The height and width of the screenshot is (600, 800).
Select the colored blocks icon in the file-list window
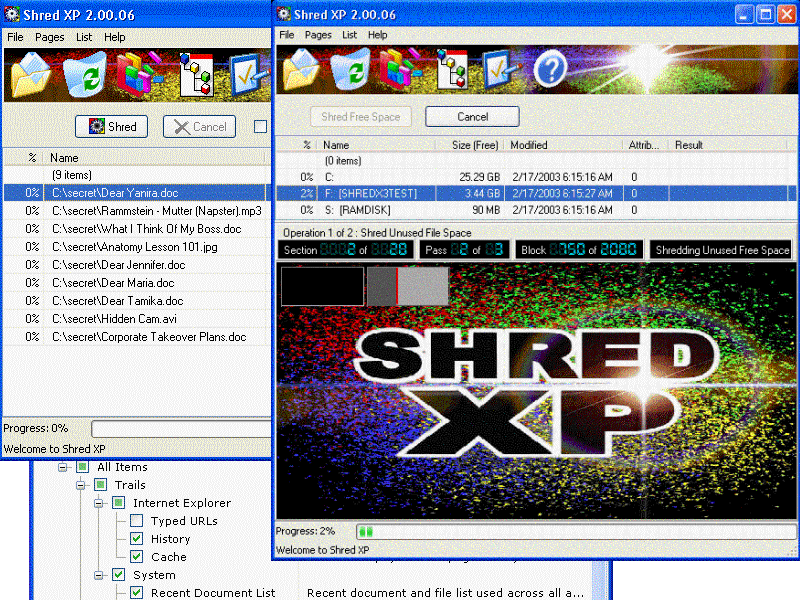139,76
